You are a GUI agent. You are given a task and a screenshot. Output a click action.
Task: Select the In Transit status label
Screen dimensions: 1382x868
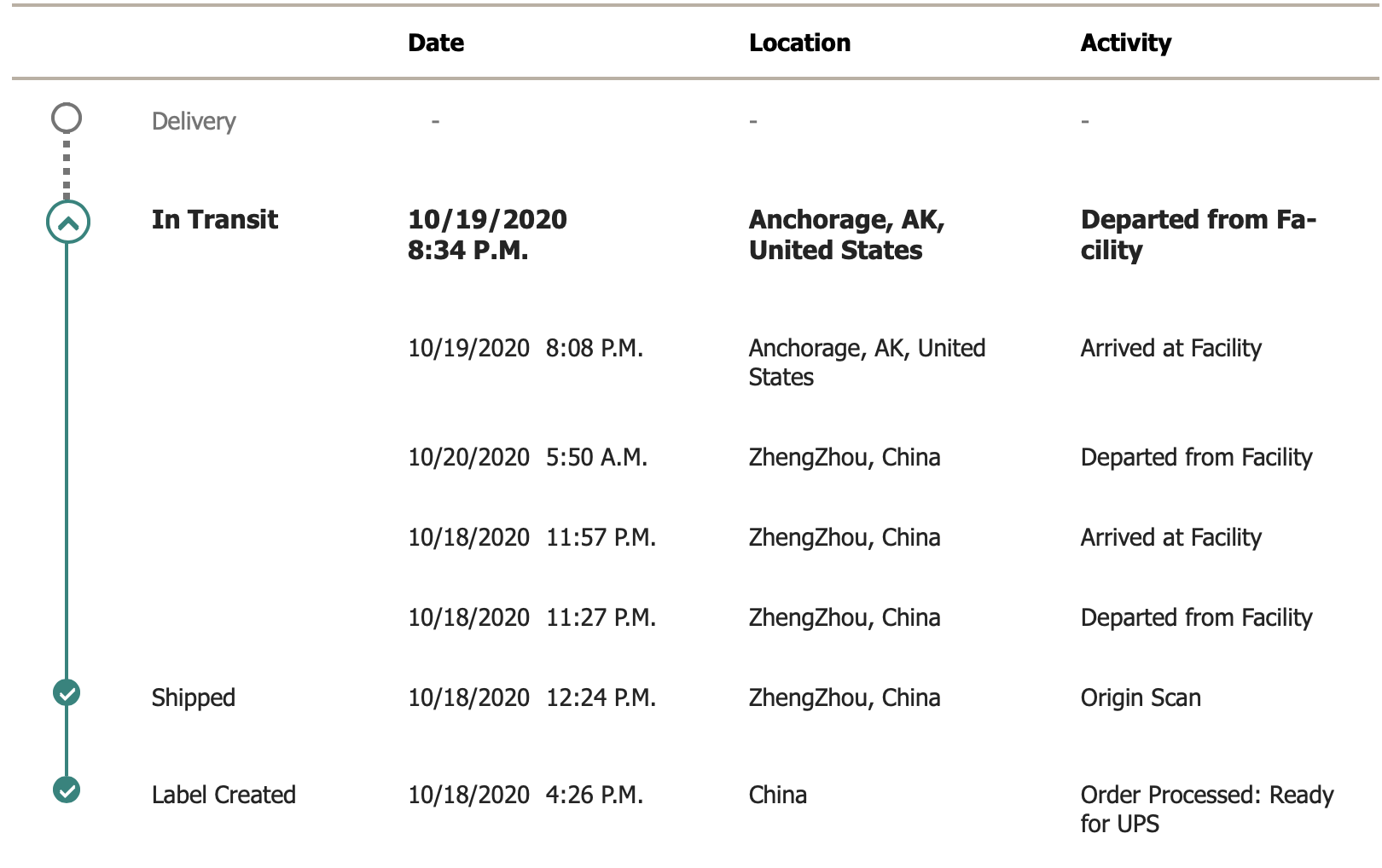[215, 220]
